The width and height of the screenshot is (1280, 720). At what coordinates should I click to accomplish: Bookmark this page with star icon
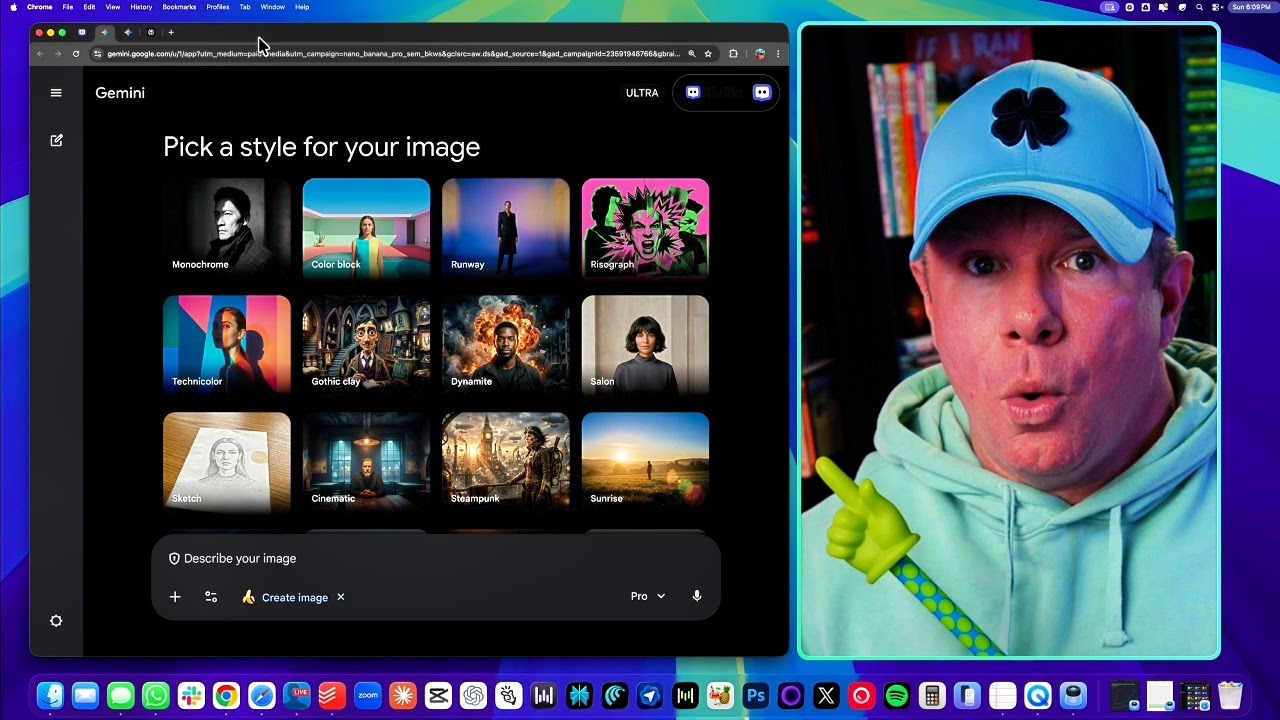pos(708,54)
